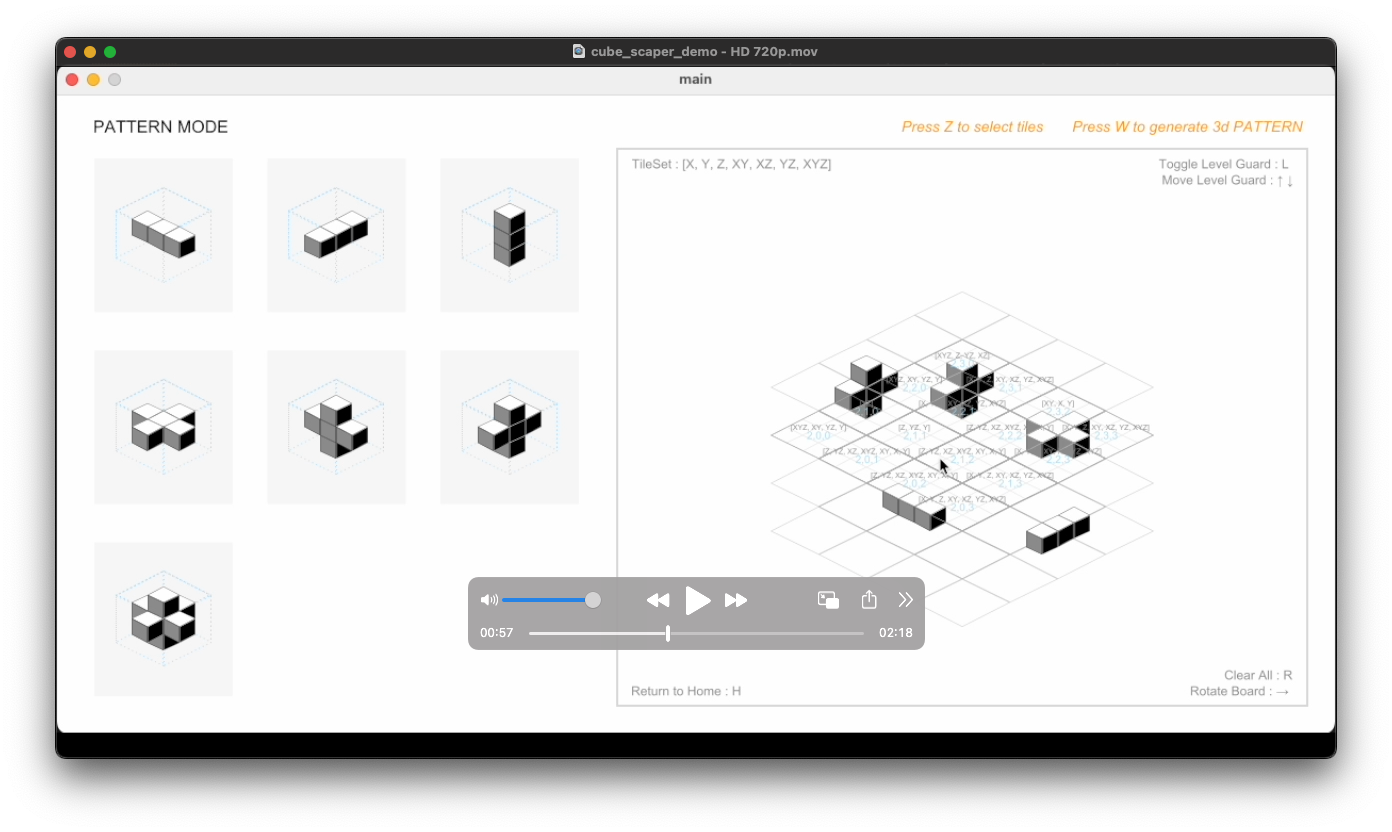The width and height of the screenshot is (1392, 832).
Task: Click the fast-forward button in player controls
Action: click(736, 600)
